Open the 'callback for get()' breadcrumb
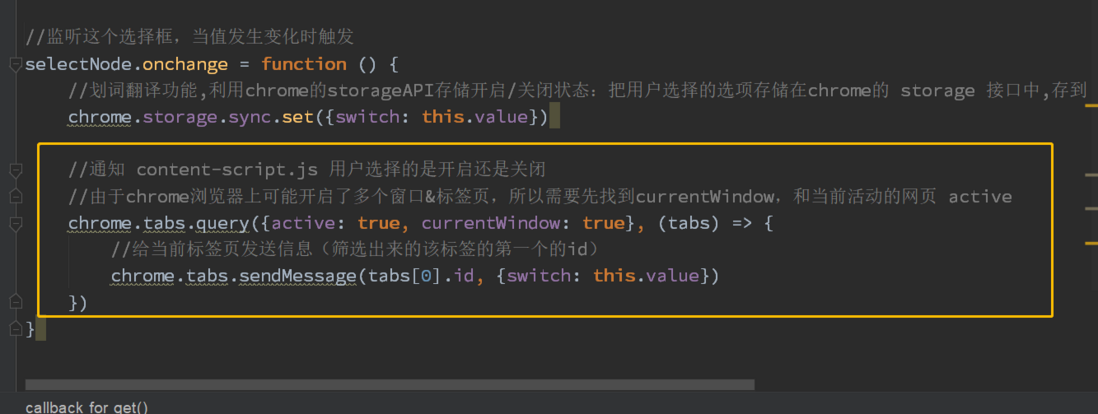This screenshot has width=1098, height=414. (87, 408)
